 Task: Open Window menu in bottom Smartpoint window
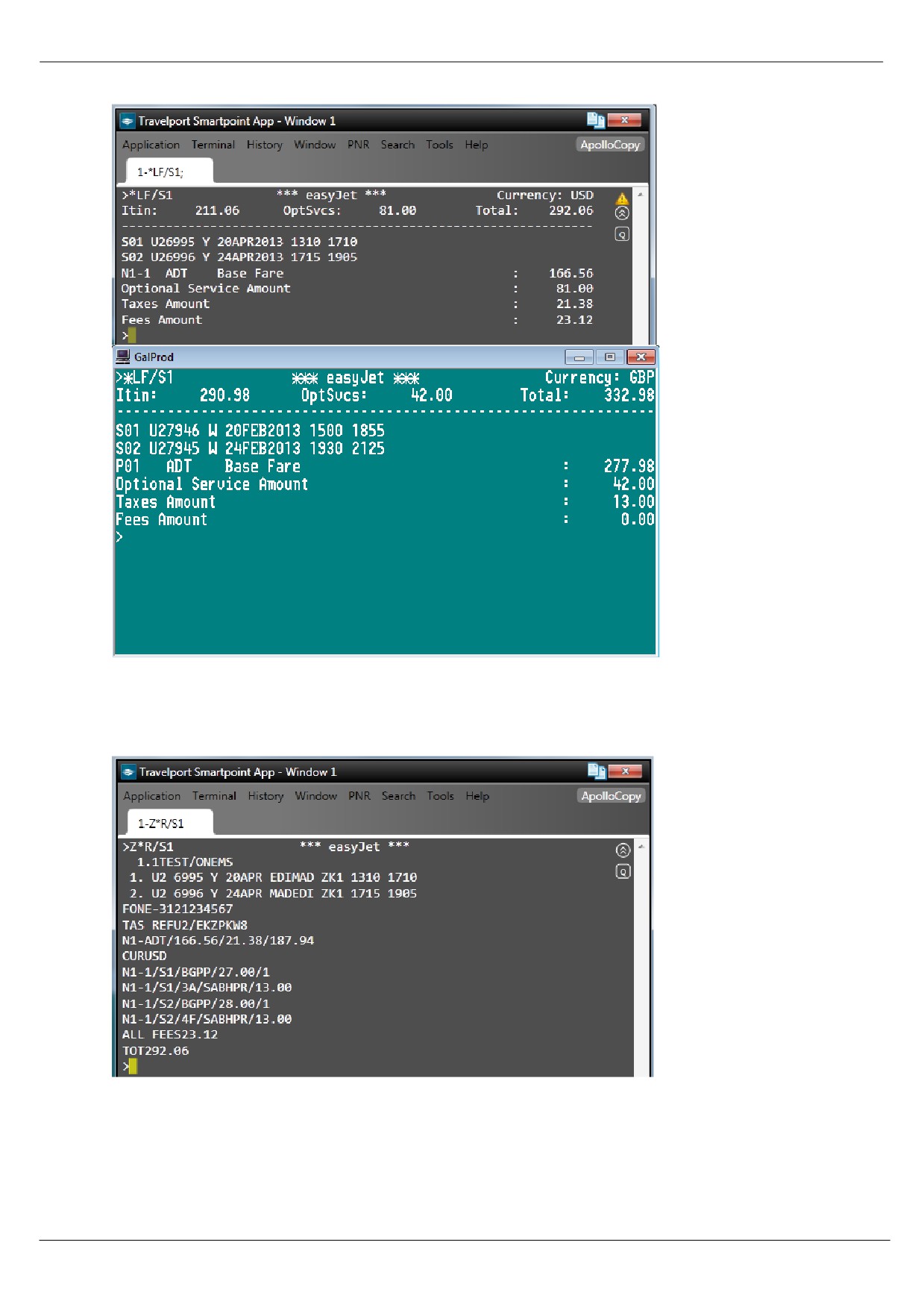pos(316,796)
